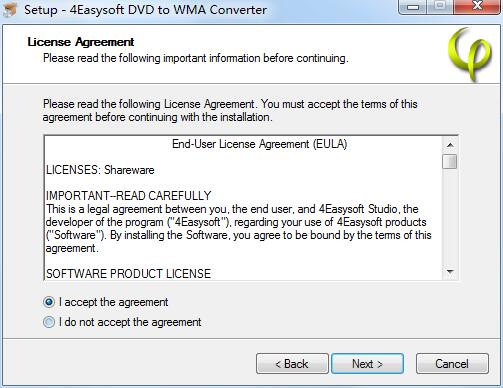Click the End-User License Agreement (EULA) heading
The height and width of the screenshot is (388, 503).
[x=260, y=144]
